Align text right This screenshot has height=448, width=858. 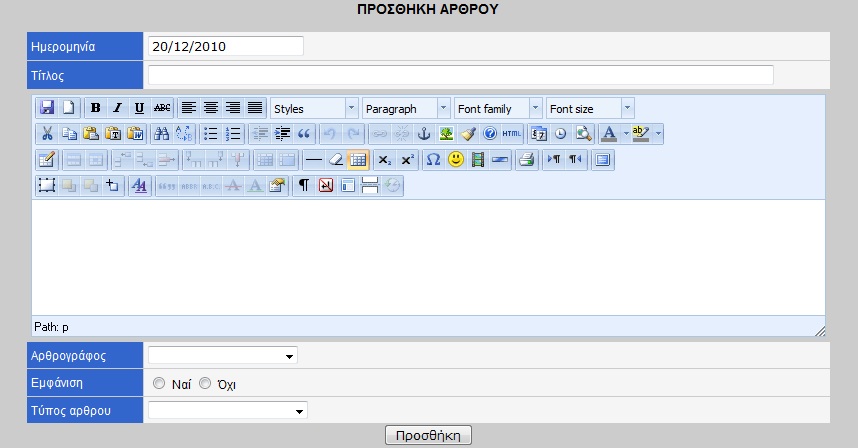233,108
